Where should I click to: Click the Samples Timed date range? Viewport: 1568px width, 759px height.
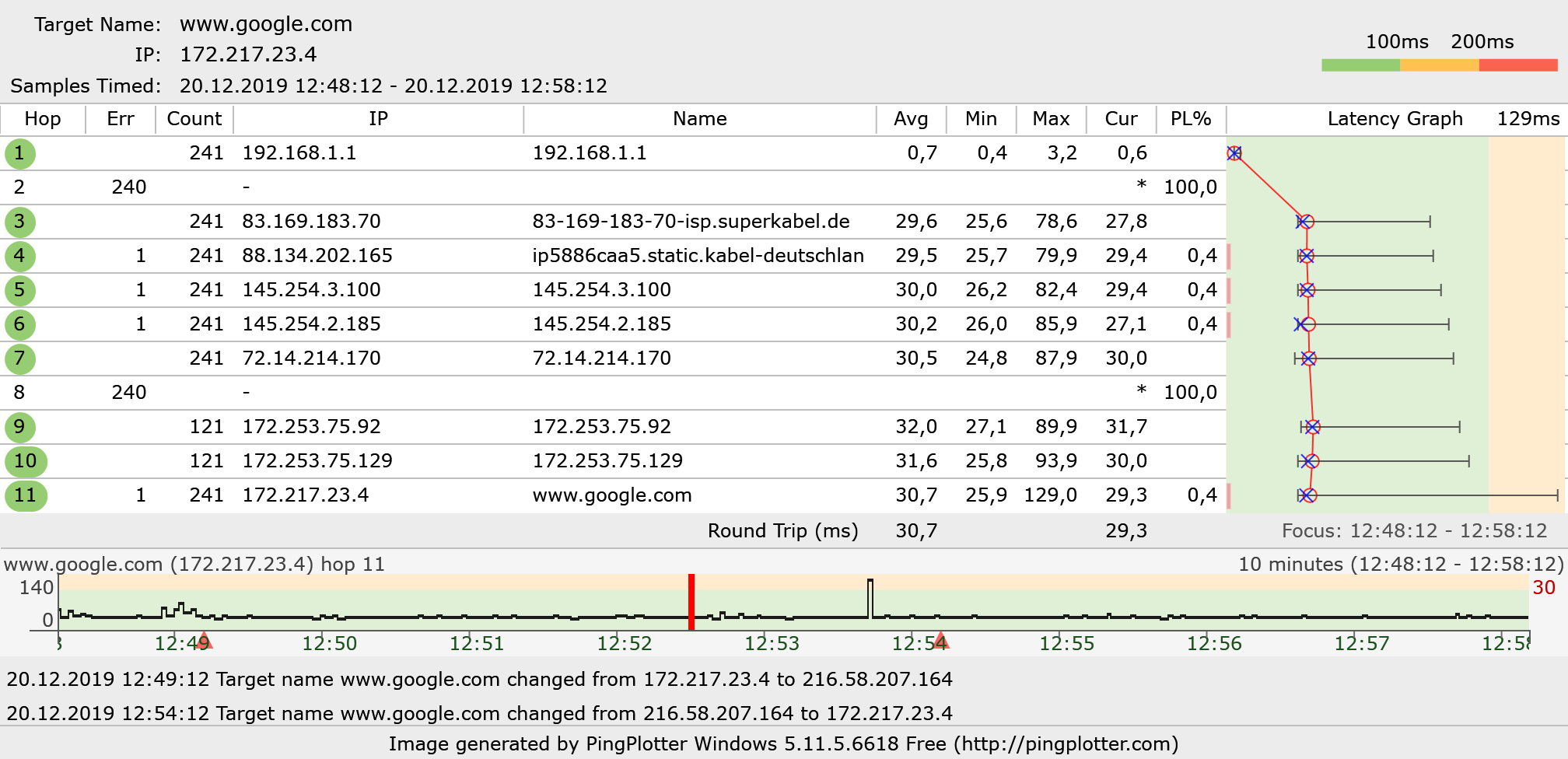(394, 86)
